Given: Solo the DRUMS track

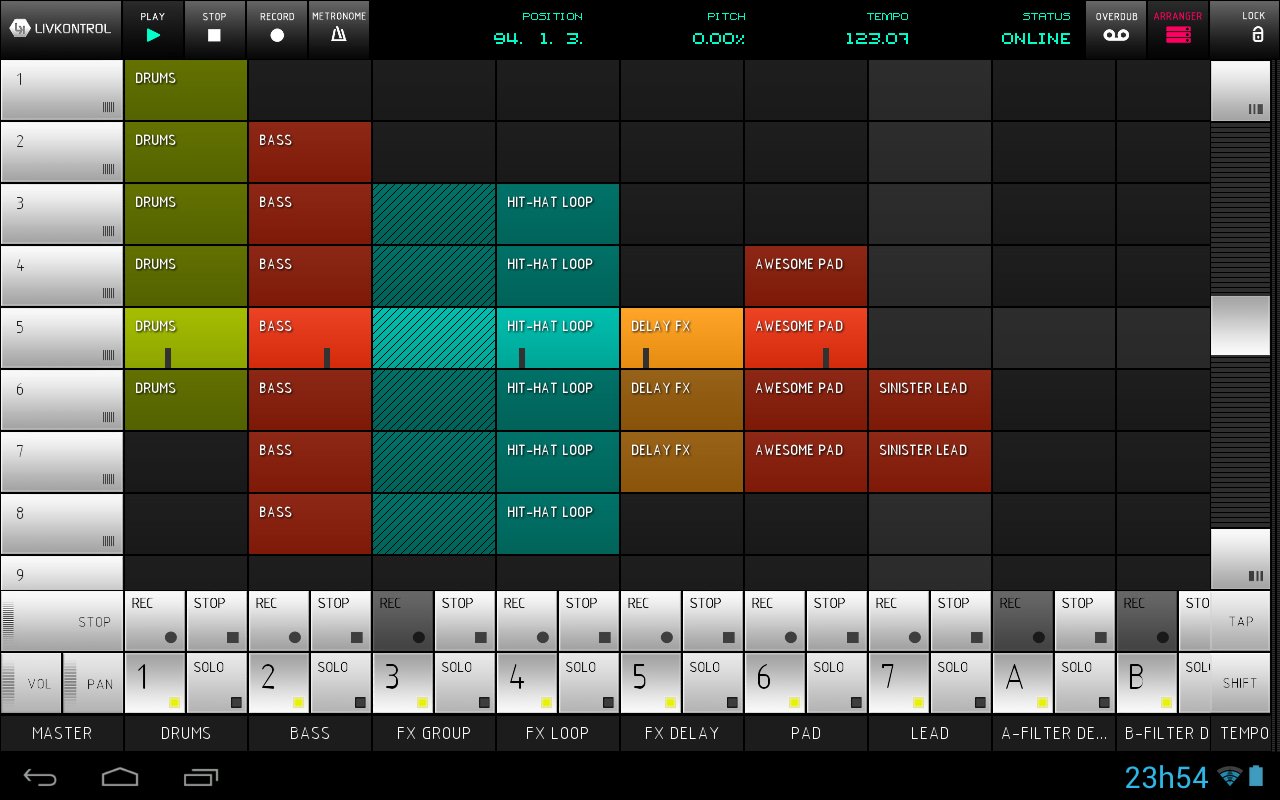Looking at the screenshot, I should coord(217,683).
